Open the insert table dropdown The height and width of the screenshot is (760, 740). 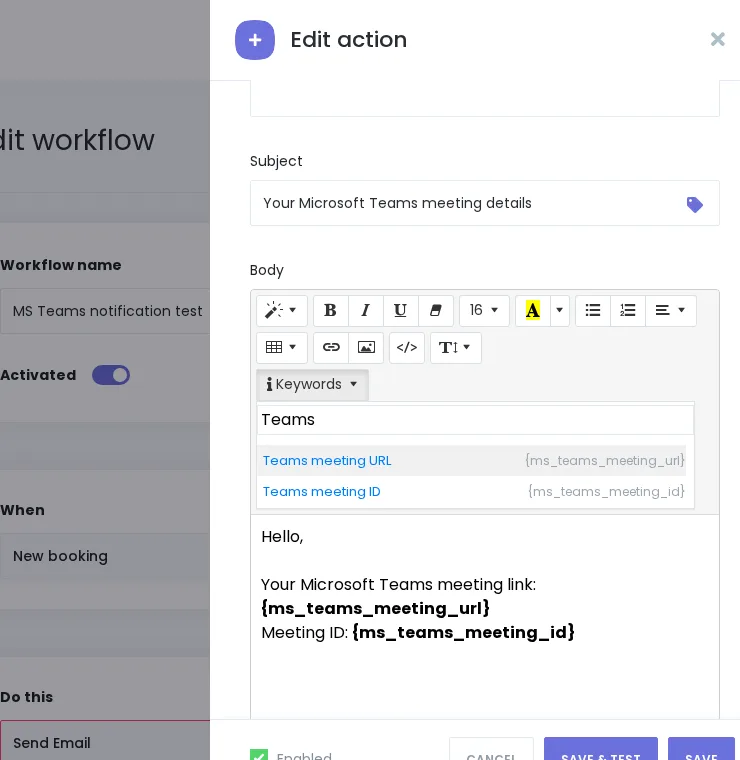(282, 348)
